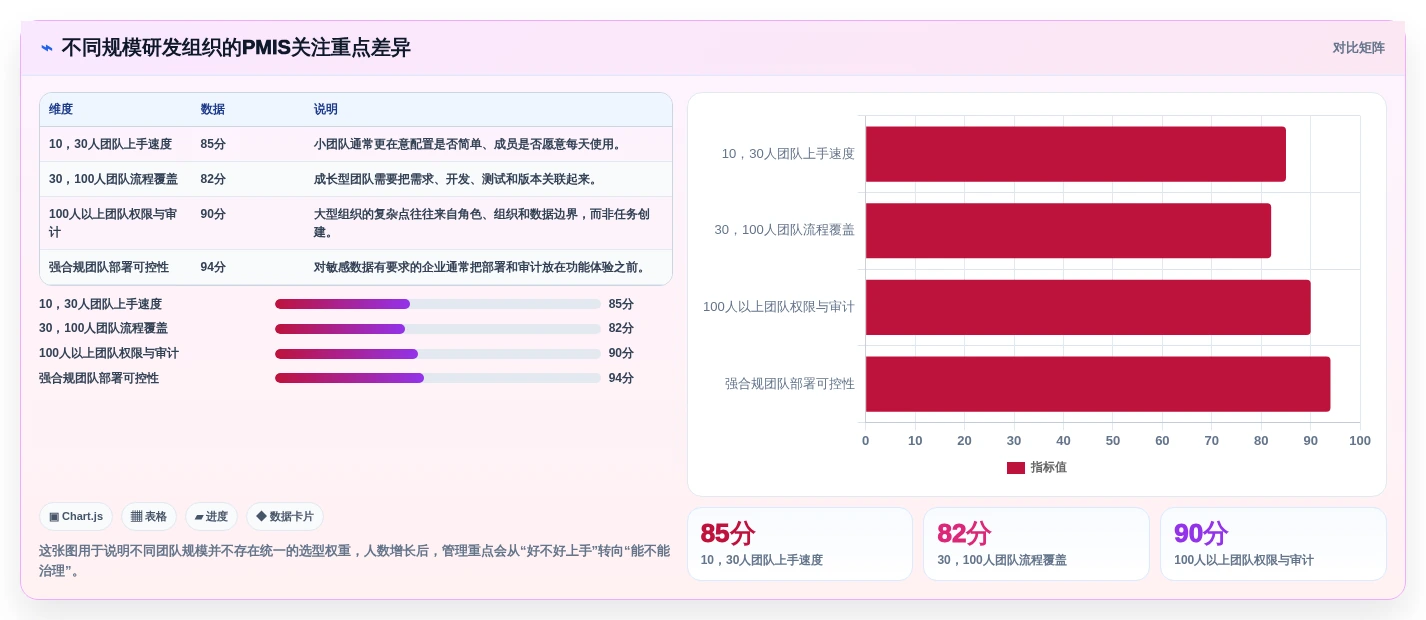Select table row 强合规团队部署可控性
Screen dimensions: 1426x620
point(356,267)
